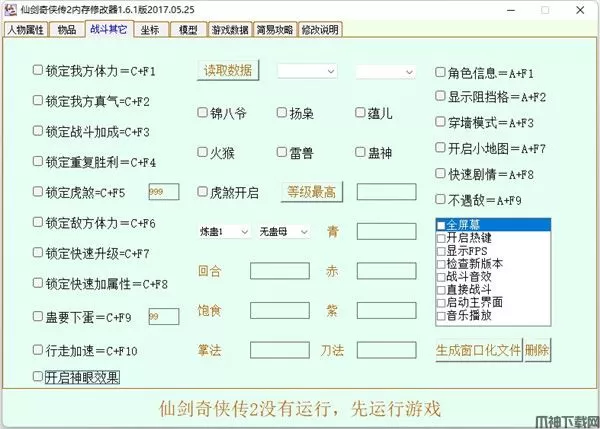Check 锁定敌方体力 option
Viewport: 600px width, 429px height.
click(x=38, y=222)
